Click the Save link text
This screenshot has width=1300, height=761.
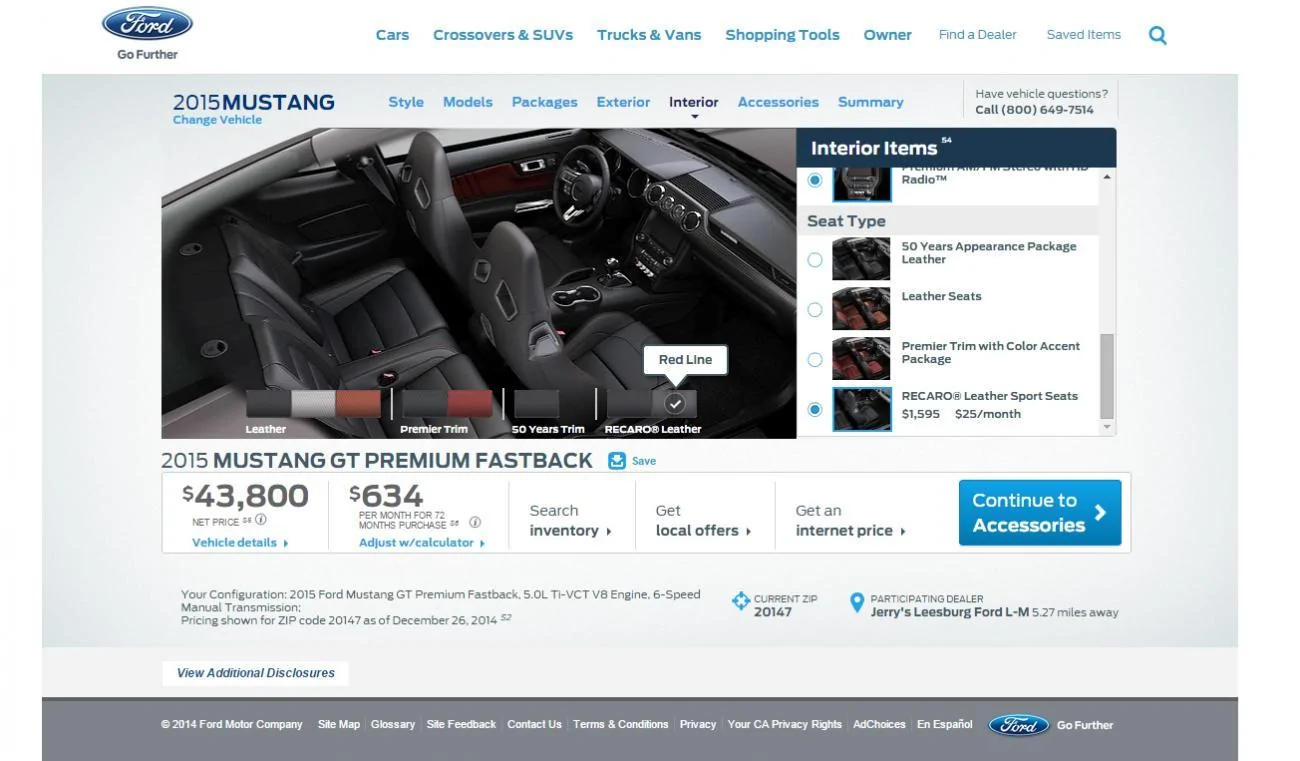(644, 461)
